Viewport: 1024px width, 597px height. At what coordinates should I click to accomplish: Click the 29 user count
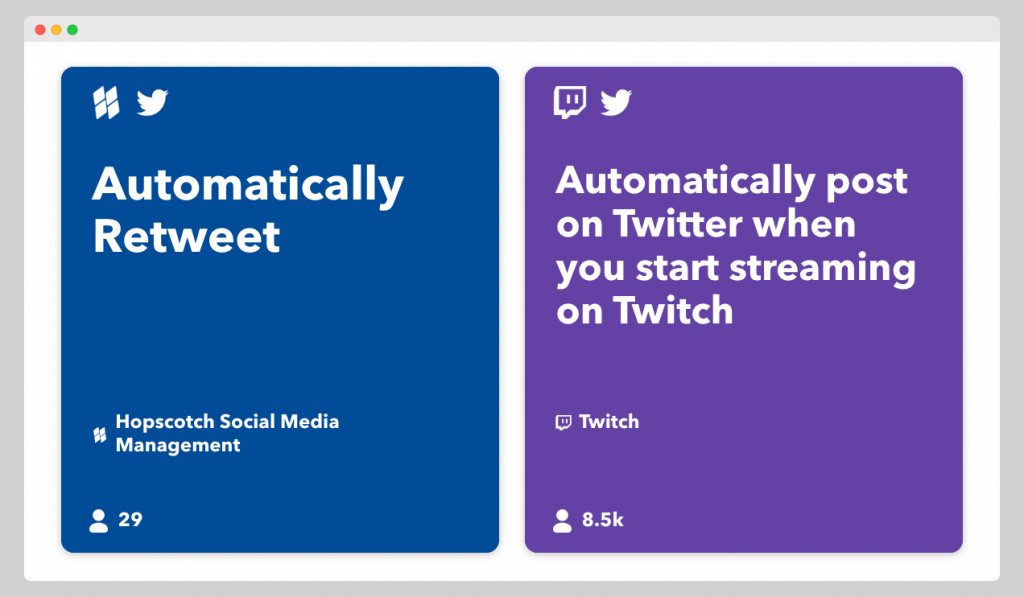click(130, 520)
